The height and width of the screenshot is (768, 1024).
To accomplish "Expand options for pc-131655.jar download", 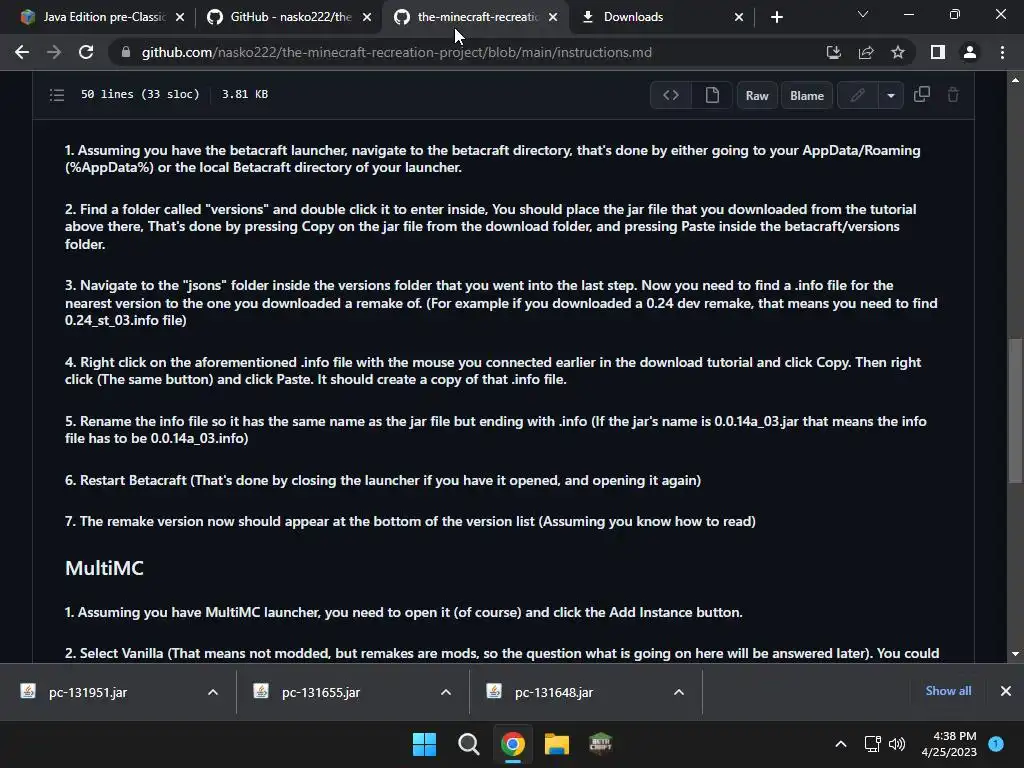I will (x=446, y=692).
